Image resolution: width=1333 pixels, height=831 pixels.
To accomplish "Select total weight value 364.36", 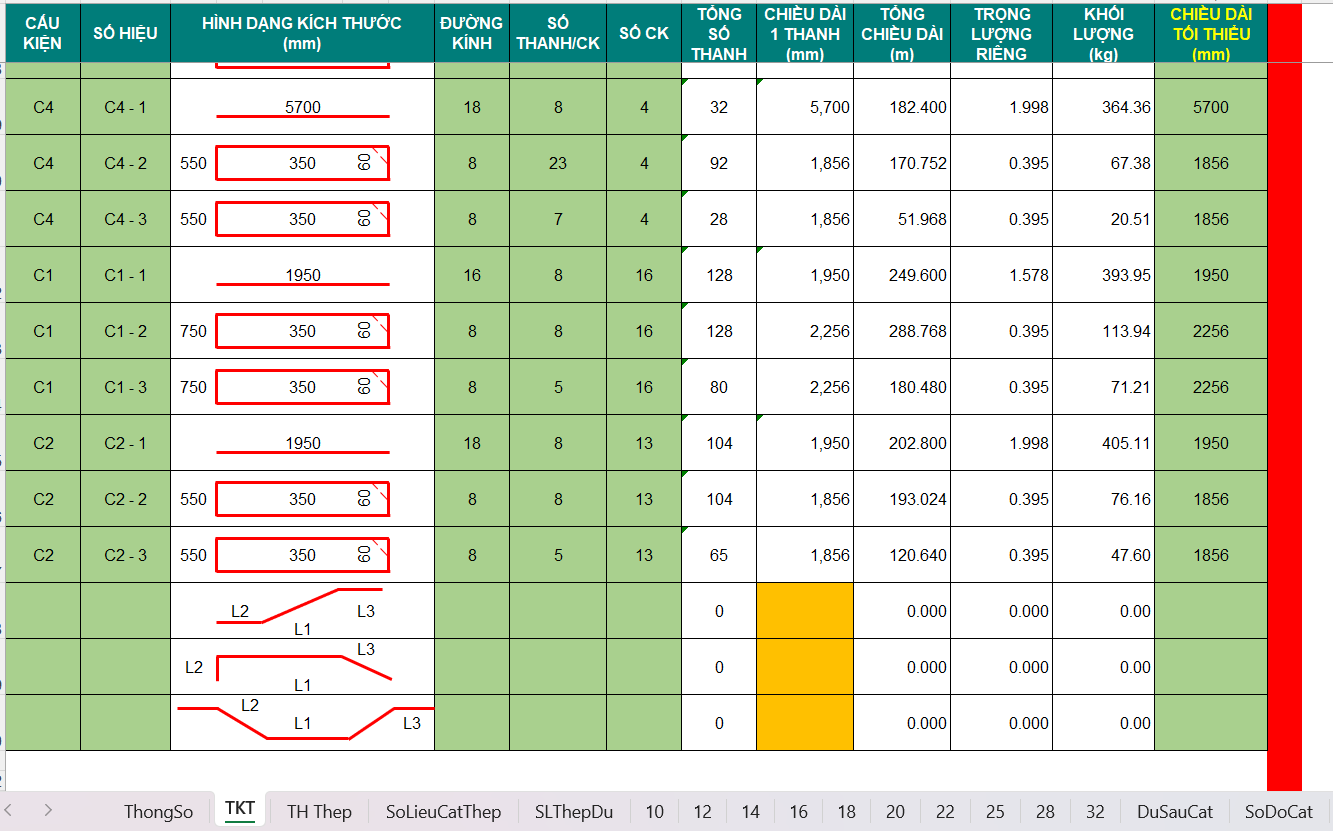I will point(1104,107).
